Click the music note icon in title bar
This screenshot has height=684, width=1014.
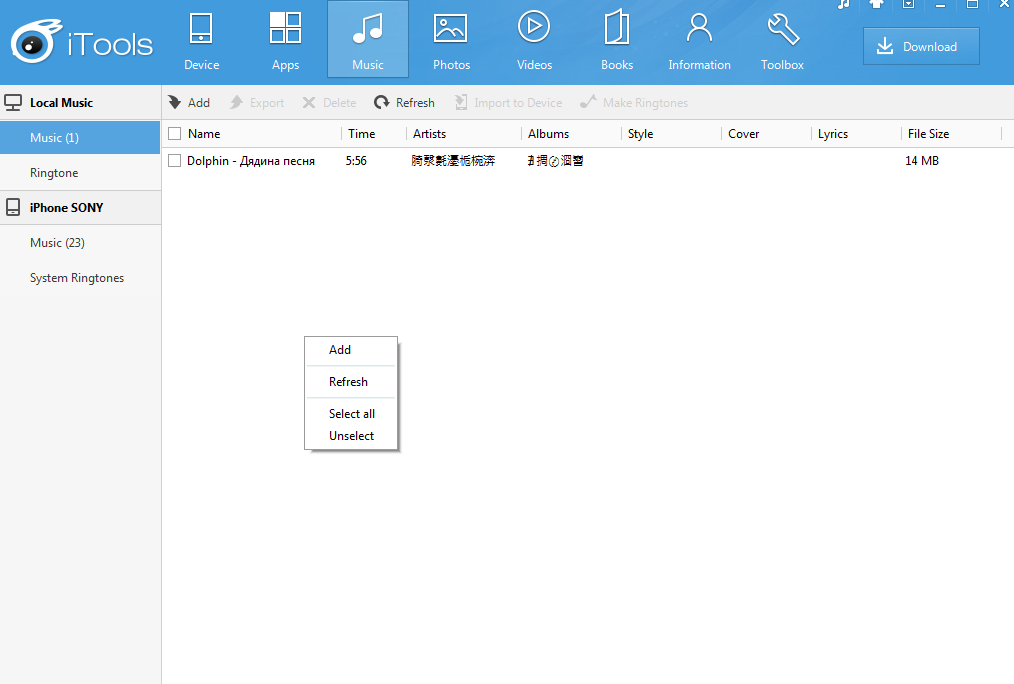point(843,4)
